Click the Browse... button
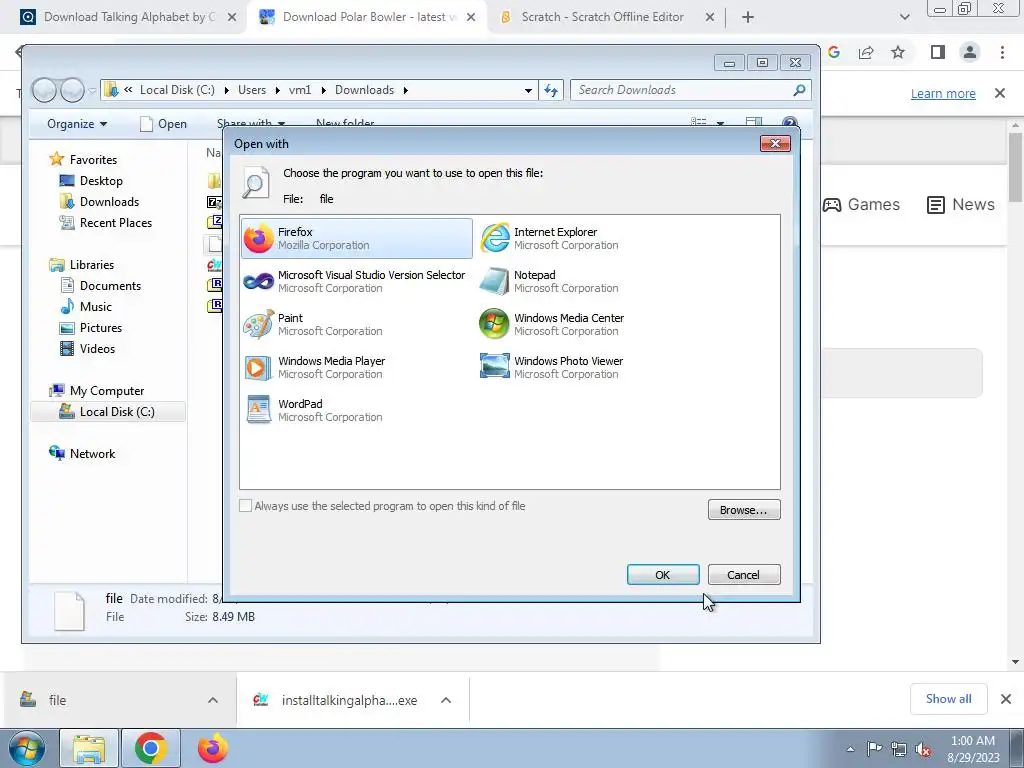The width and height of the screenshot is (1024, 768). coord(744,510)
